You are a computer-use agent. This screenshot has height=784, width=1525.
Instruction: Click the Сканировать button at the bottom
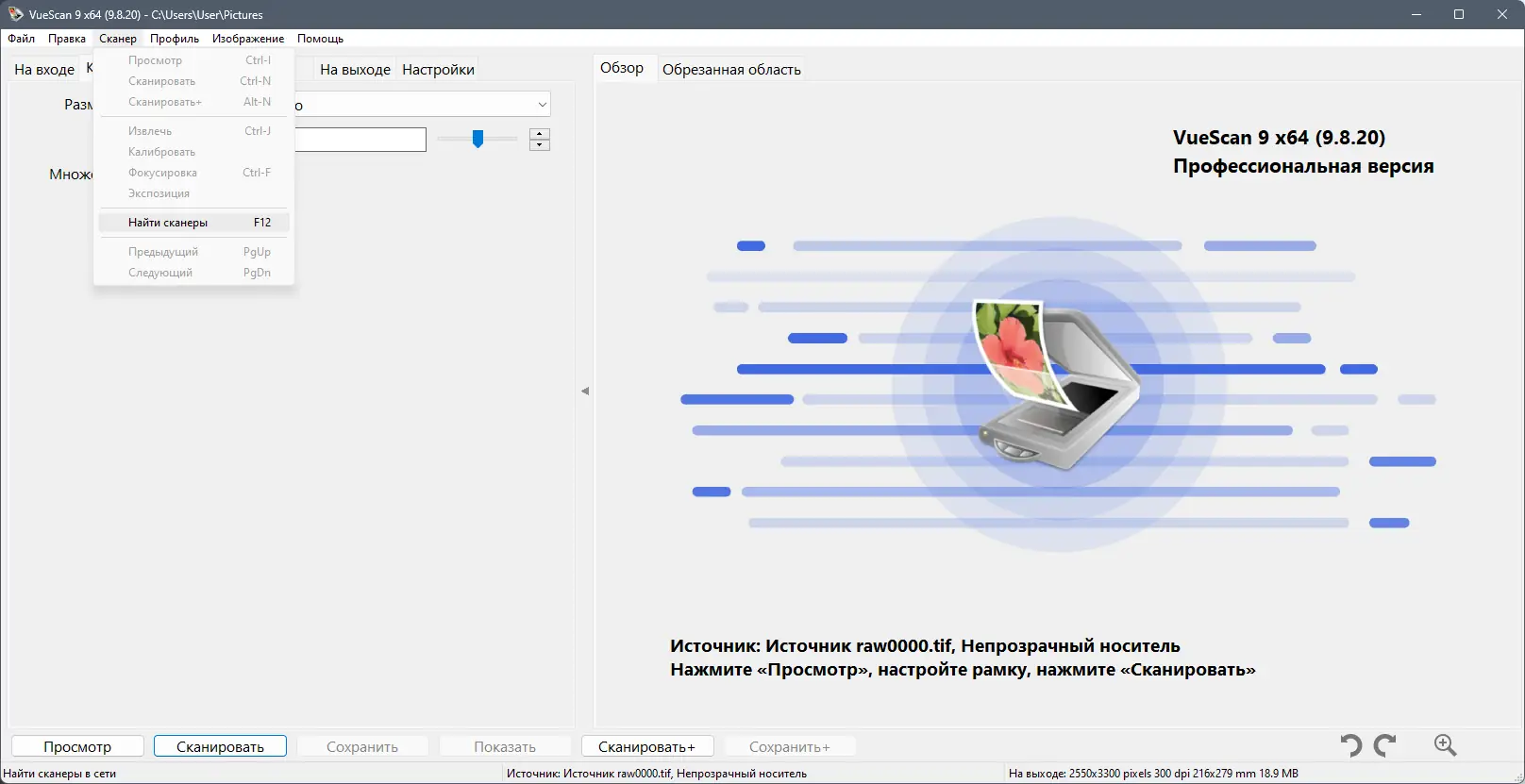(220, 746)
